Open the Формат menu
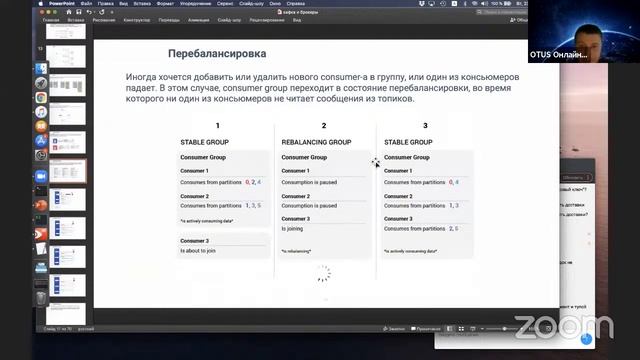Screen dimensions: 640x360 pyautogui.click(x=165, y=3)
